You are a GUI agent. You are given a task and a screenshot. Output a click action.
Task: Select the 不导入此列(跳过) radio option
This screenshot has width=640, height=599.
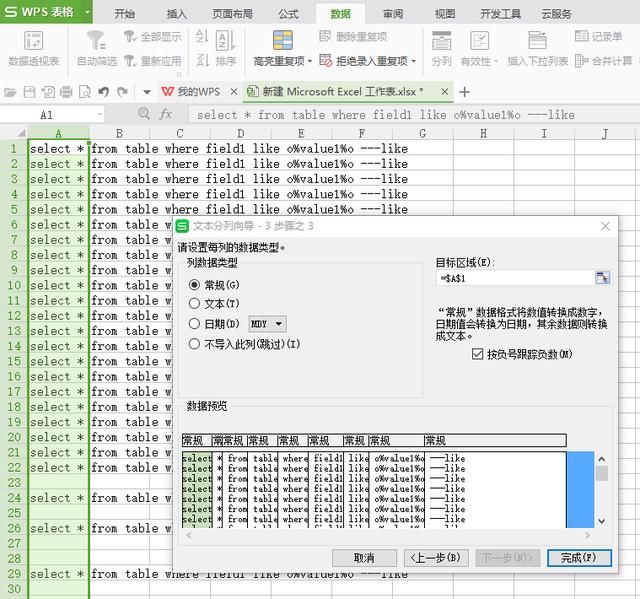[194, 344]
